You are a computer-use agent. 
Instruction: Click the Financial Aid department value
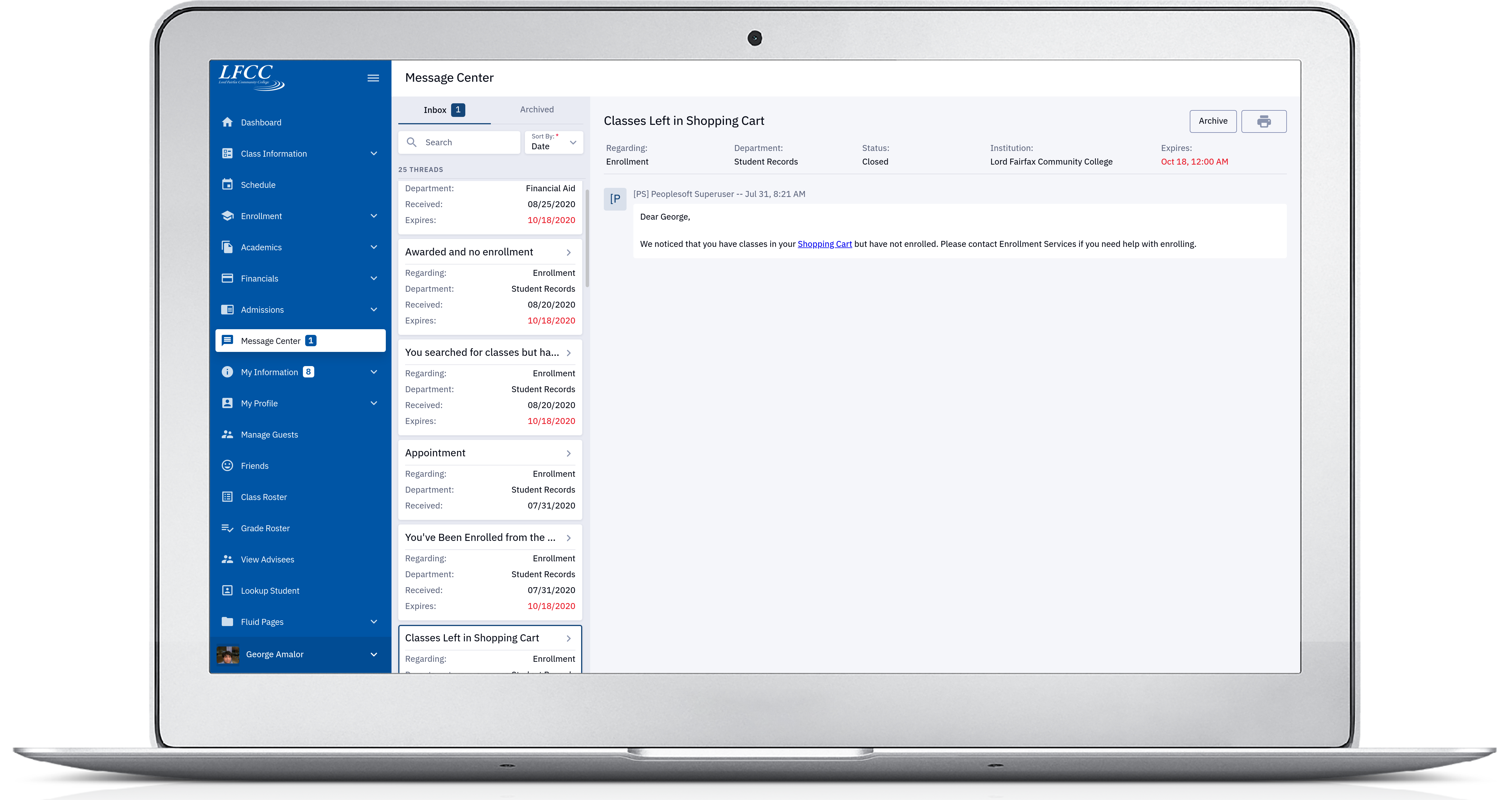[x=550, y=188]
